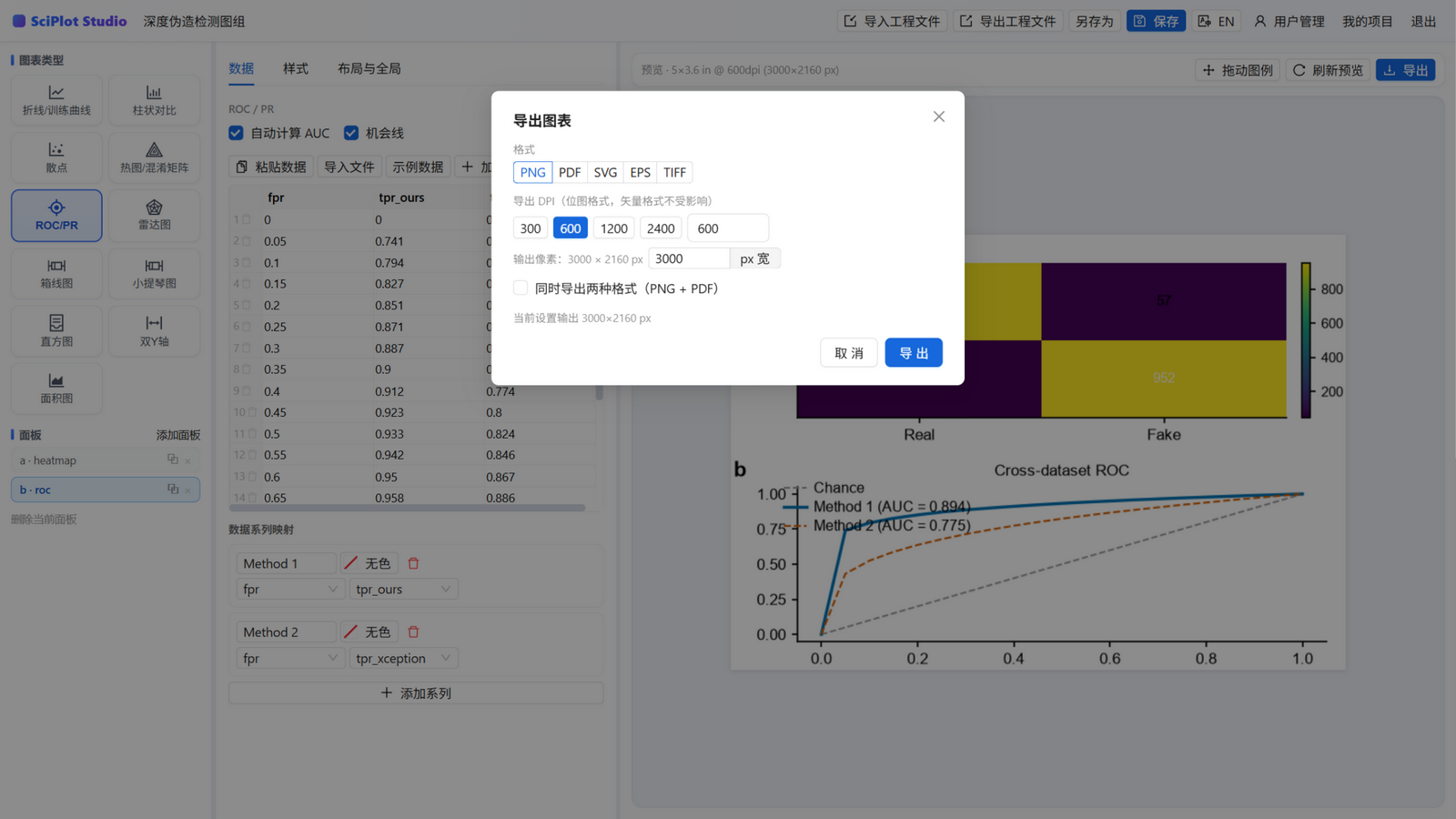Duplicate the b · roc panel
Image resolution: width=1456 pixels, height=819 pixels.
coord(173,489)
